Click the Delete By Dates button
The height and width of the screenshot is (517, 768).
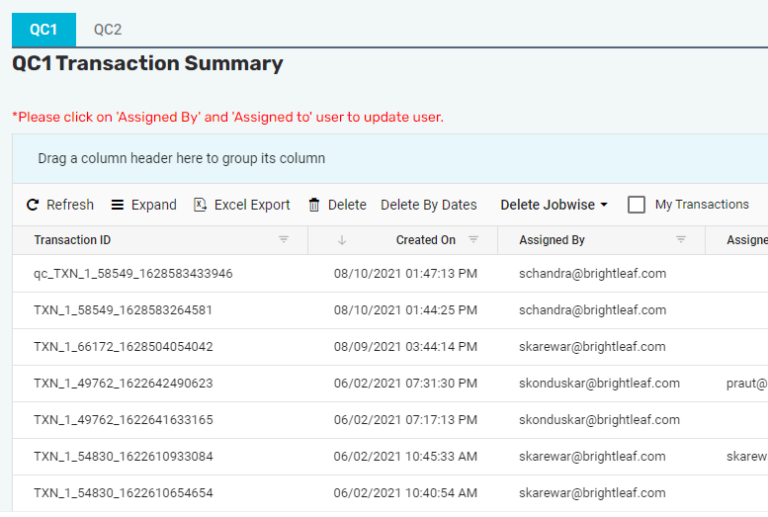pos(428,205)
